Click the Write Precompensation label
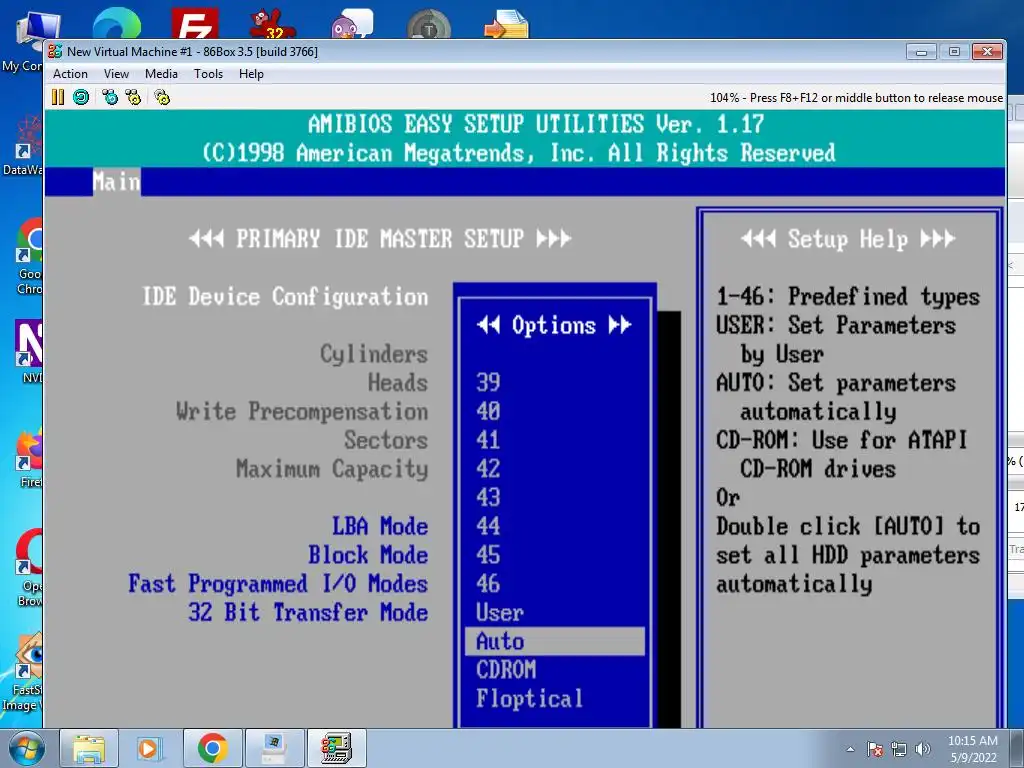The image size is (1024, 768). pyautogui.click(x=302, y=411)
